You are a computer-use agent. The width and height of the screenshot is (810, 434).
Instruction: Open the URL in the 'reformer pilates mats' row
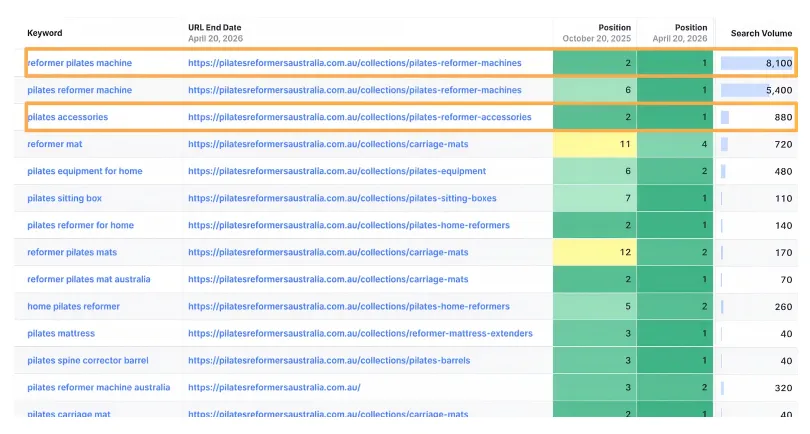328,252
